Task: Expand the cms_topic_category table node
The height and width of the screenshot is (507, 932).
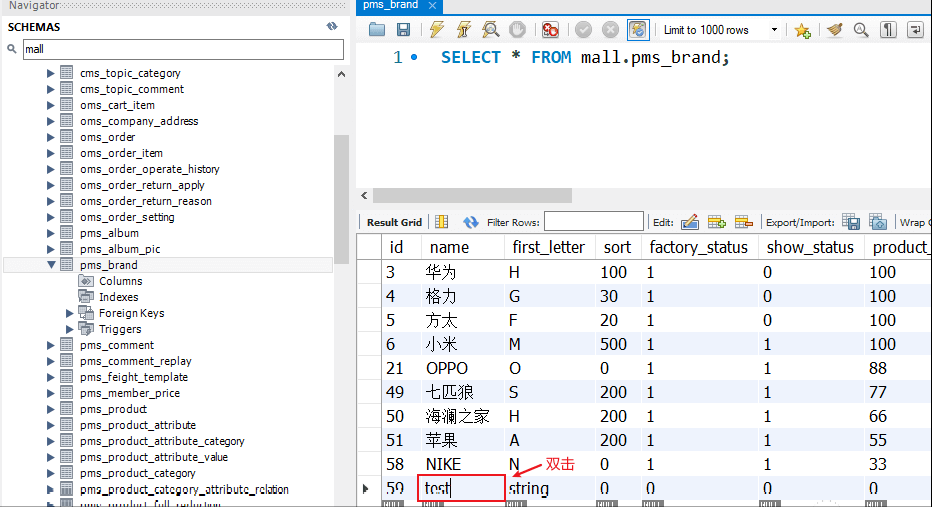Action: [51, 73]
